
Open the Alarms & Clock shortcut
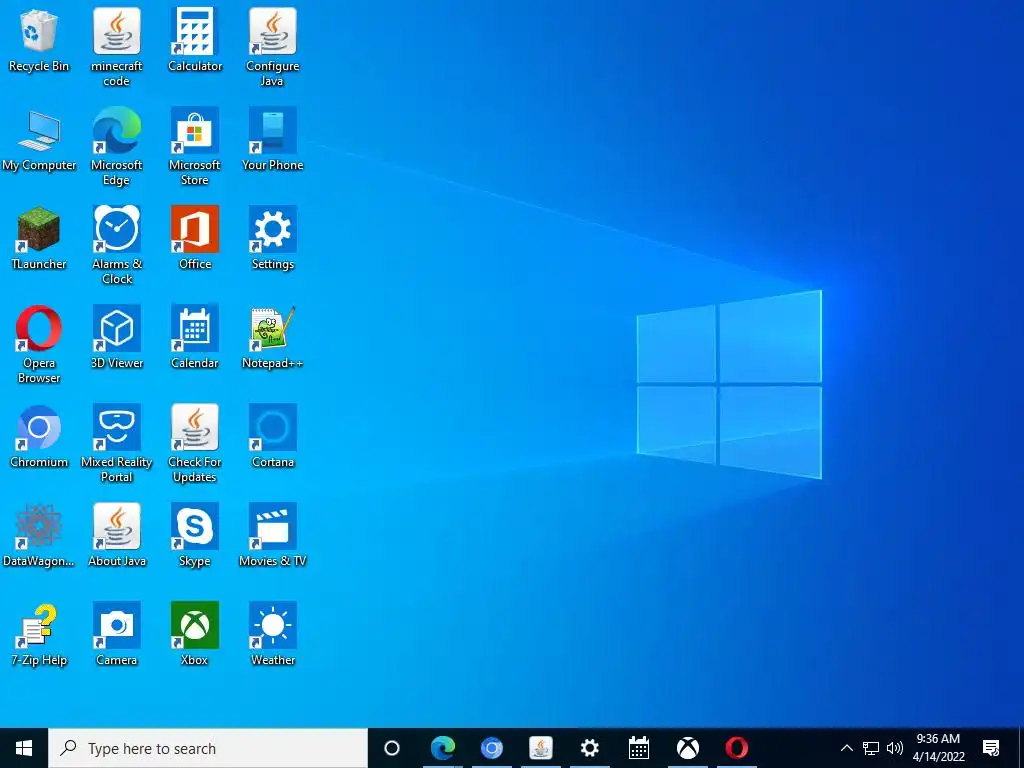pos(116,246)
